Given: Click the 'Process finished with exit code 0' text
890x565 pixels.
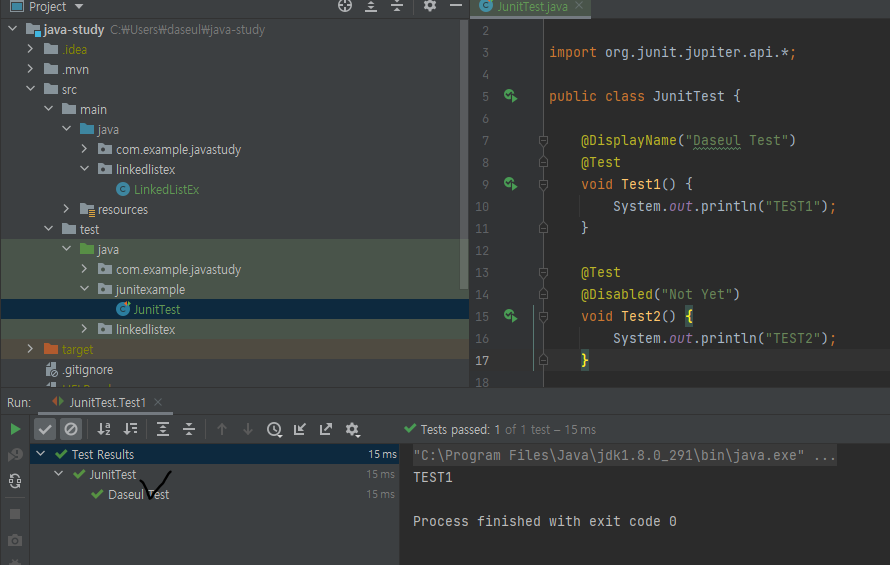Looking at the screenshot, I should [x=544, y=521].
